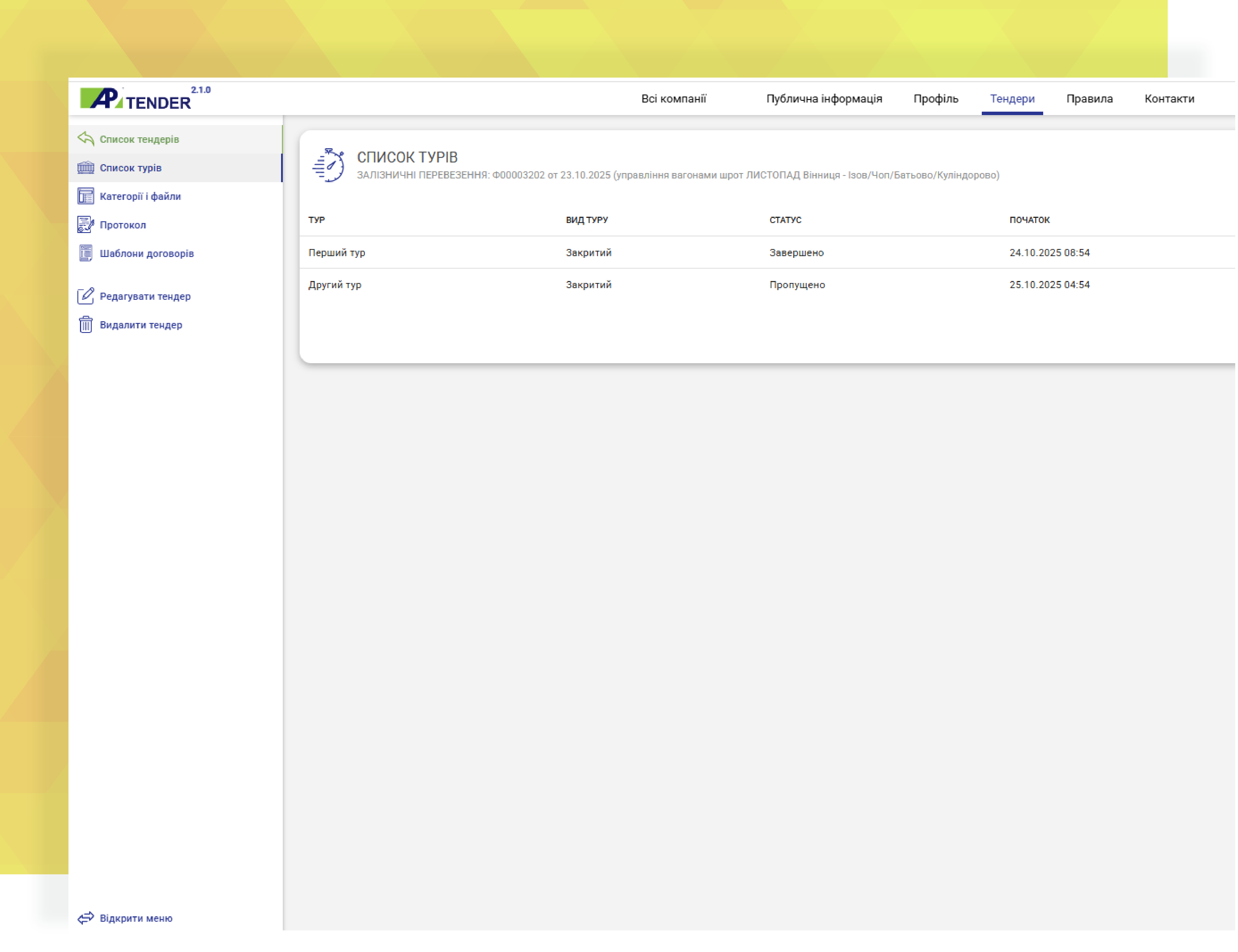This screenshot has width=1238, height=952.
Task: Click the Редагувати тендер pencil icon
Action: click(x=86, y=296)
